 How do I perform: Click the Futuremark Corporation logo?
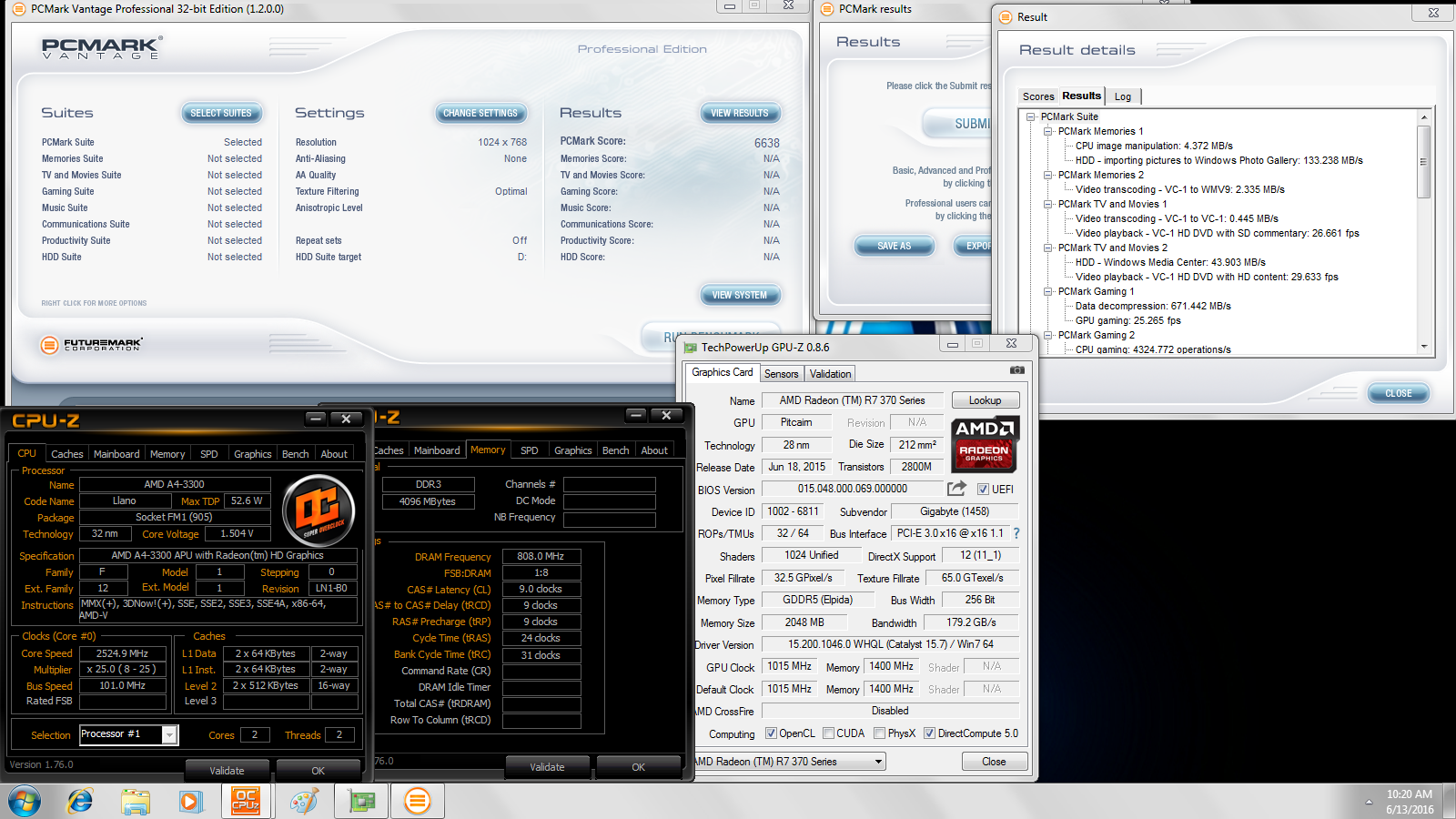coord(92,345)
